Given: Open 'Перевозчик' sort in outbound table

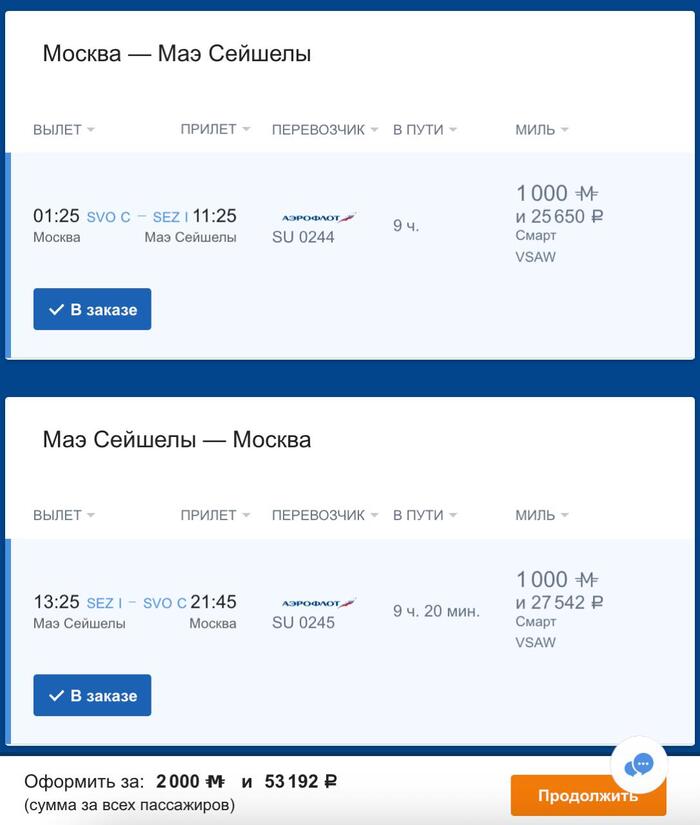Looking at the screenshot, I should tap(325, 130).
